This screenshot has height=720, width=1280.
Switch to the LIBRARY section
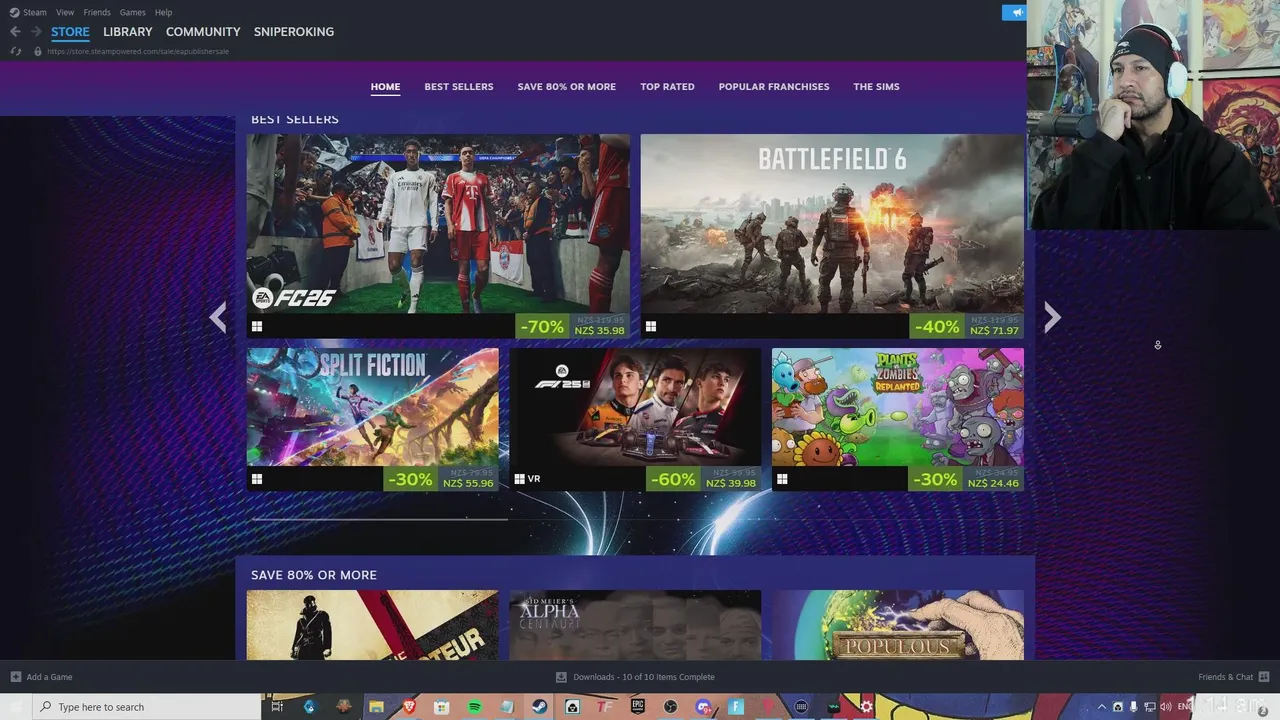128,32
